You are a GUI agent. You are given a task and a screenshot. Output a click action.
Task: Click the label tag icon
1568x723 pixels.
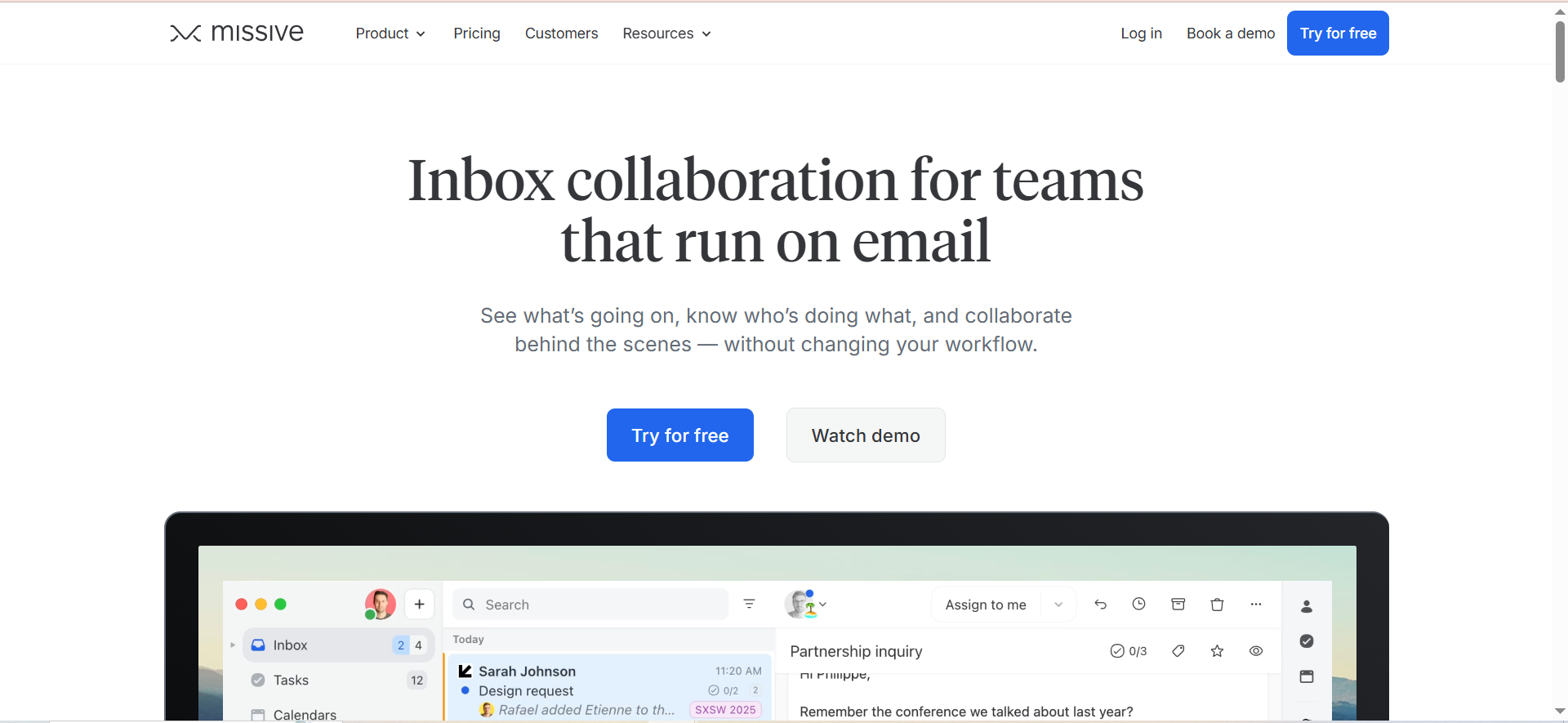click(x=1178, y=651)
